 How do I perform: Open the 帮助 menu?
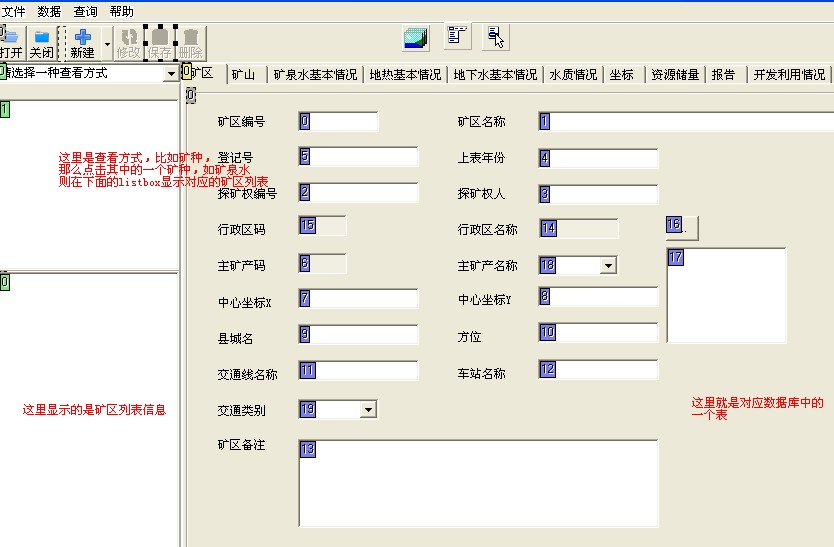pos(121,11)
